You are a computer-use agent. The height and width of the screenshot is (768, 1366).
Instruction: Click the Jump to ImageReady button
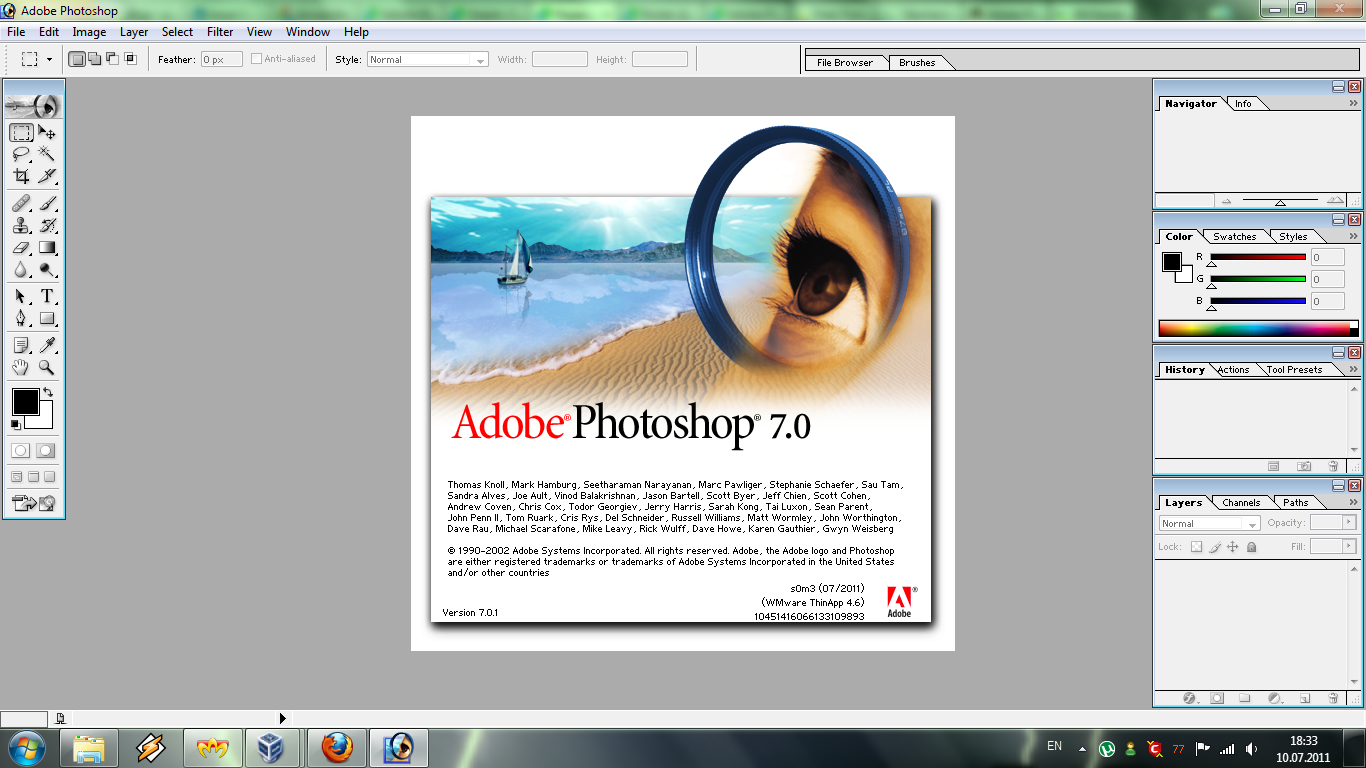click(x=34, y=503)
